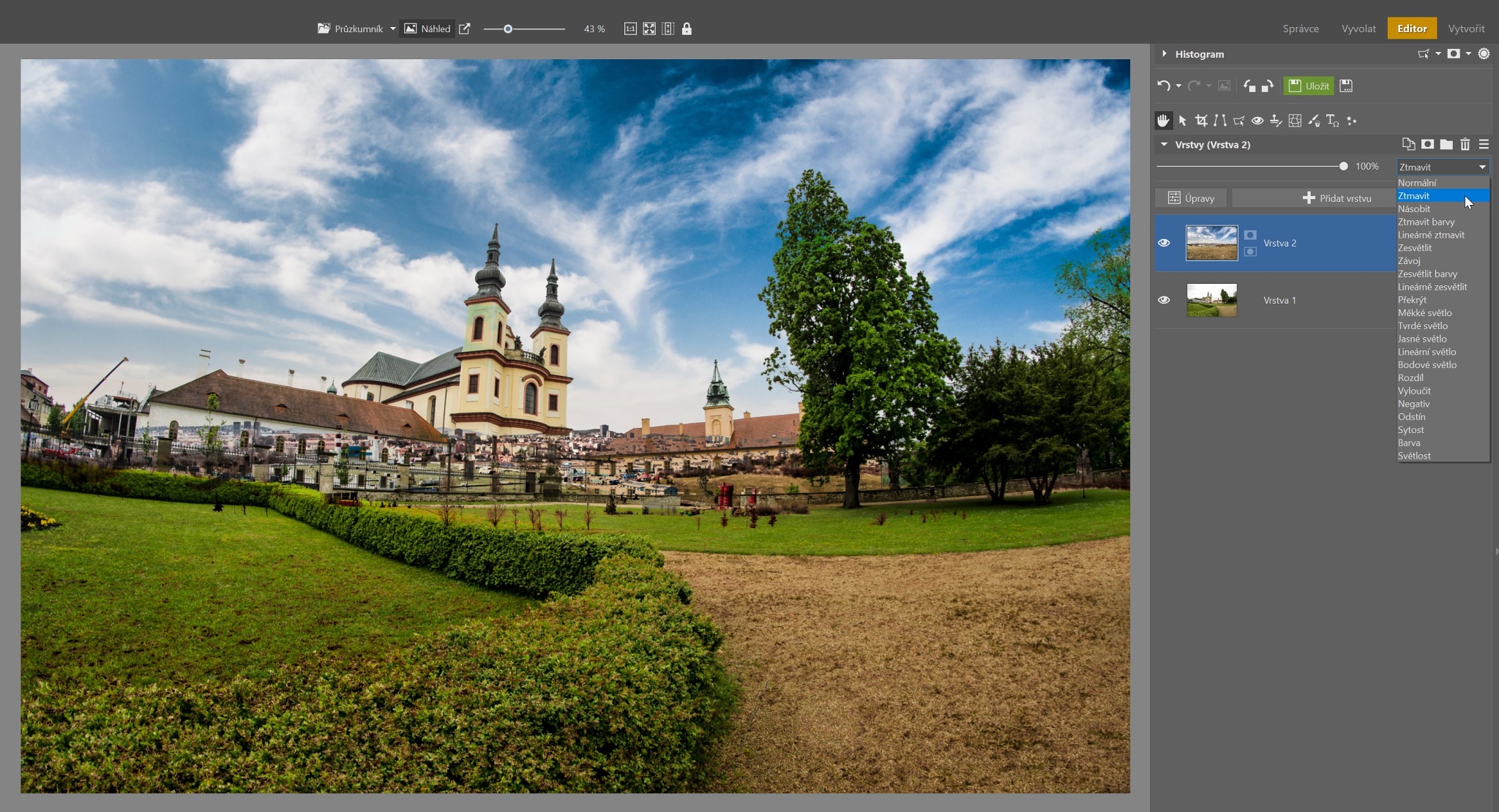Choose Závoj blend mode
The height and width of the screenshot is (812, 1499).
pos(1443,260)
